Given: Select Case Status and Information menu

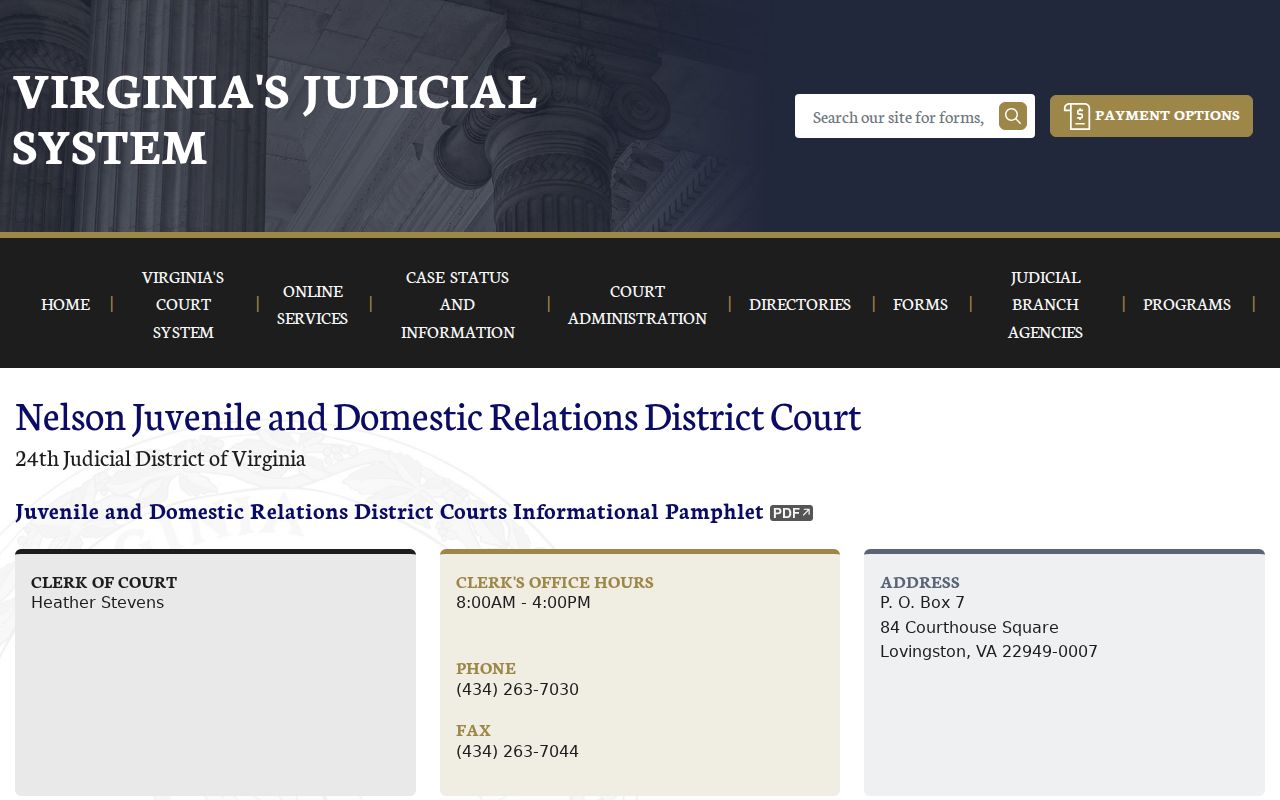Looking at the screenshot, I should coord(458,304).
